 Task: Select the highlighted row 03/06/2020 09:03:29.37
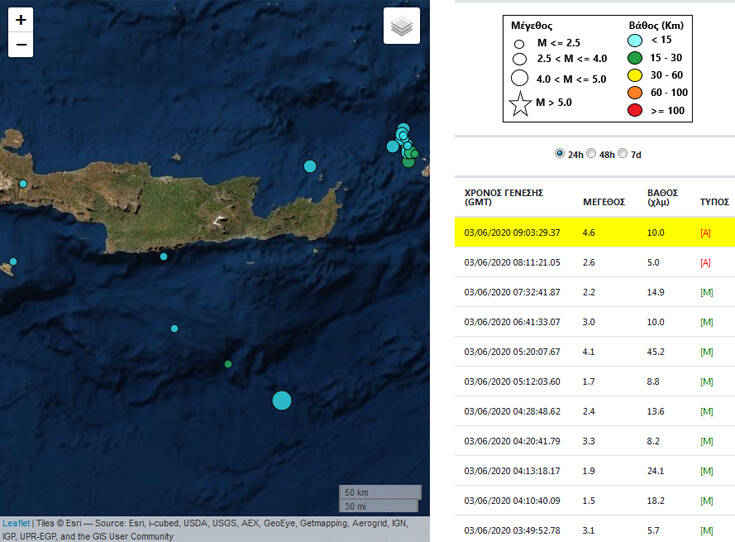pos(595,232)
